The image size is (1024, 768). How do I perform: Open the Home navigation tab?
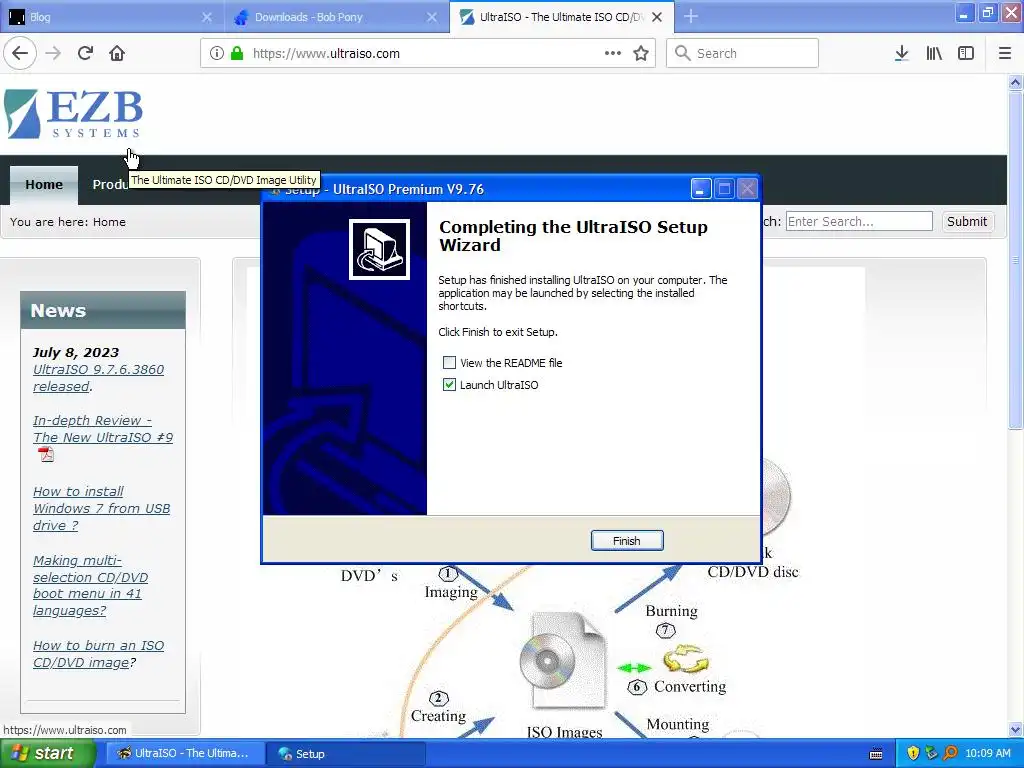point(44,185)
